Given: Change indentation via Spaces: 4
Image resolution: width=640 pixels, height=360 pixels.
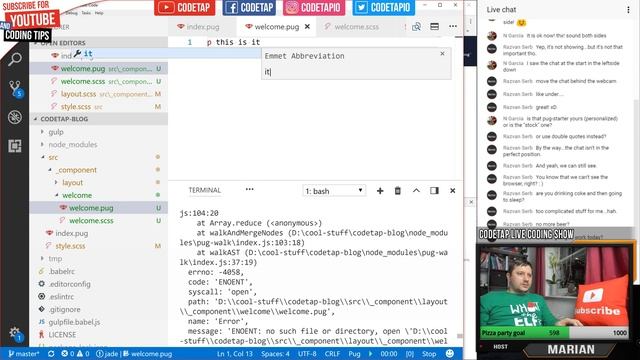Looking at the screenshot, I should [276, 354].
